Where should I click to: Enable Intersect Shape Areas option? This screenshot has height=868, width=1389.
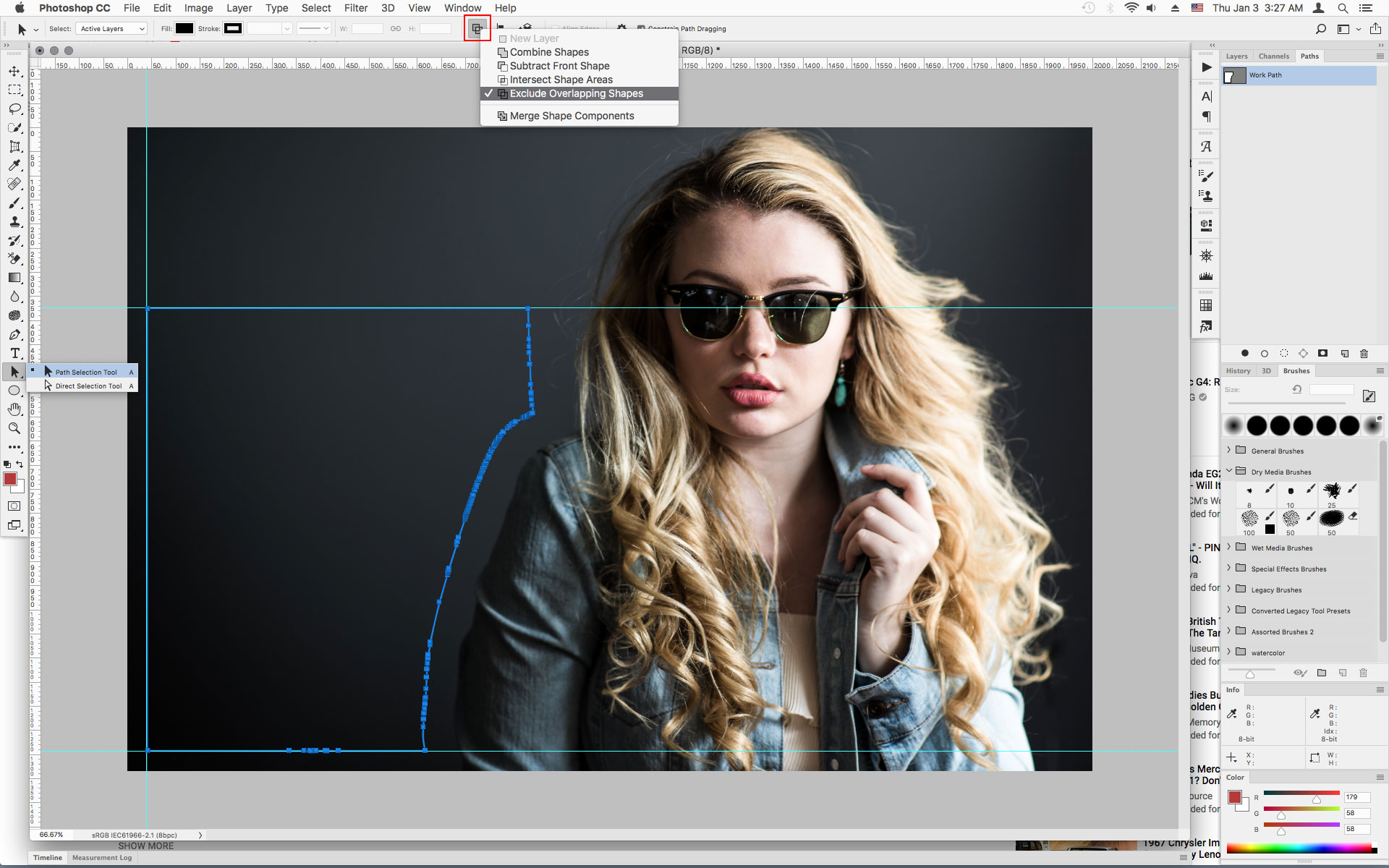coord(559,79)
